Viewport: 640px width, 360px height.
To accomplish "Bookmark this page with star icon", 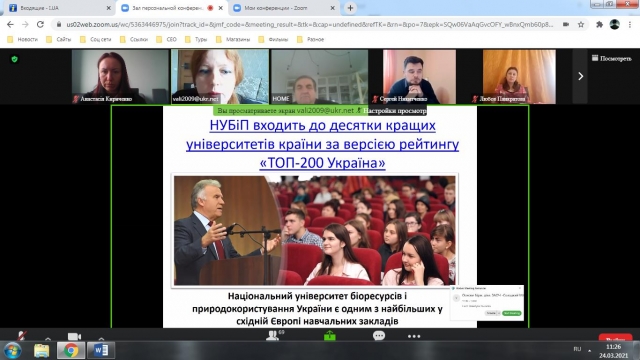I will (581, 24).
